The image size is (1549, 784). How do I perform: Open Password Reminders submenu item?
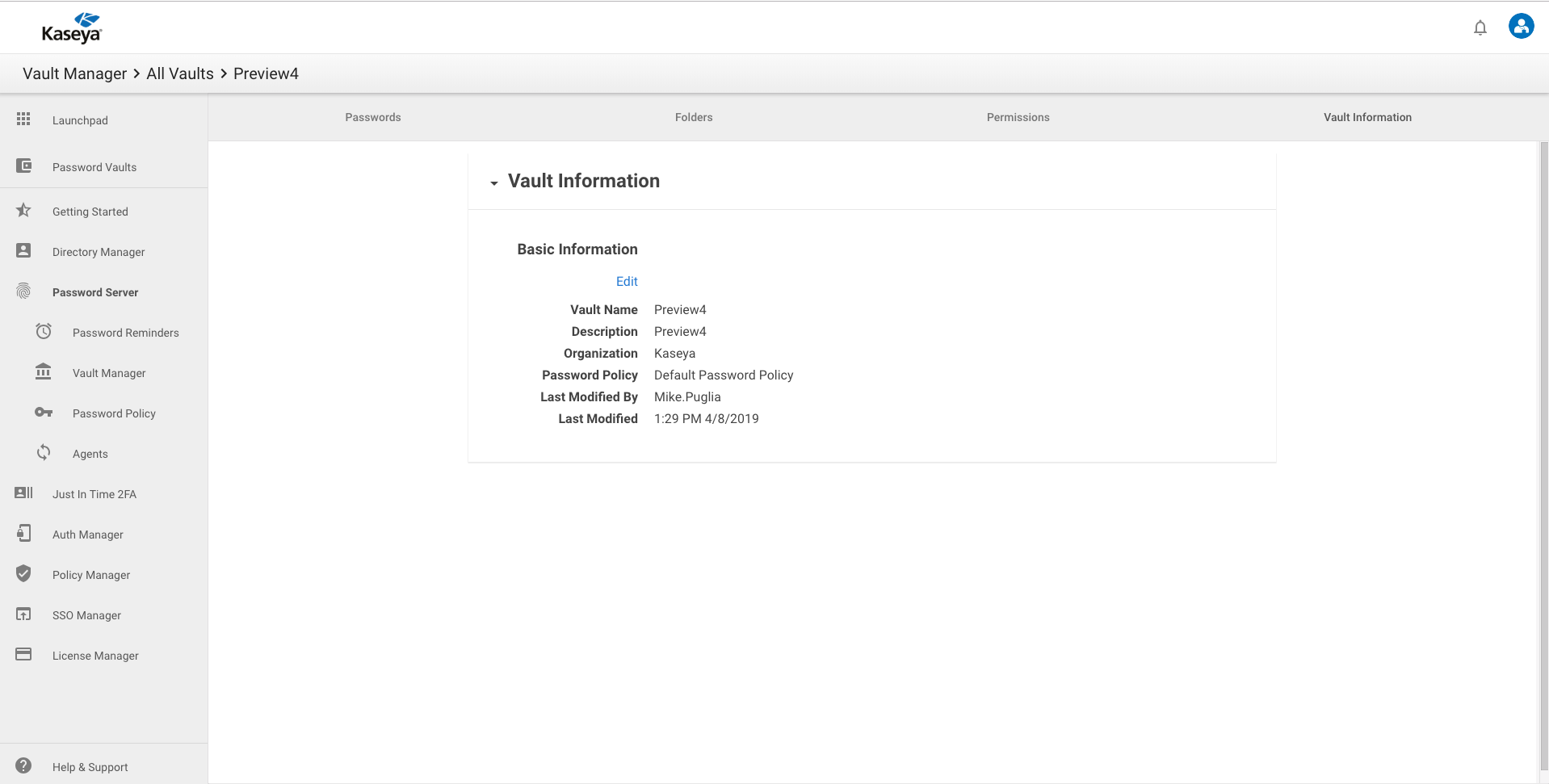126,333
